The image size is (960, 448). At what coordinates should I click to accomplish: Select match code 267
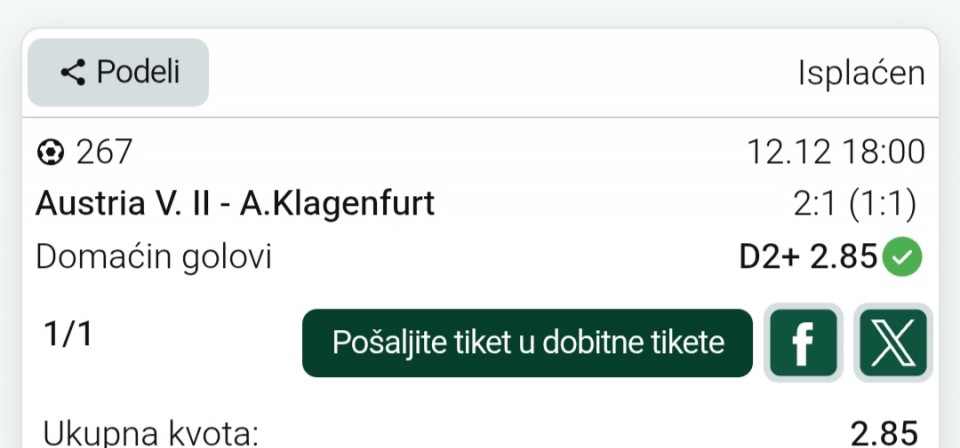(104, 152)
